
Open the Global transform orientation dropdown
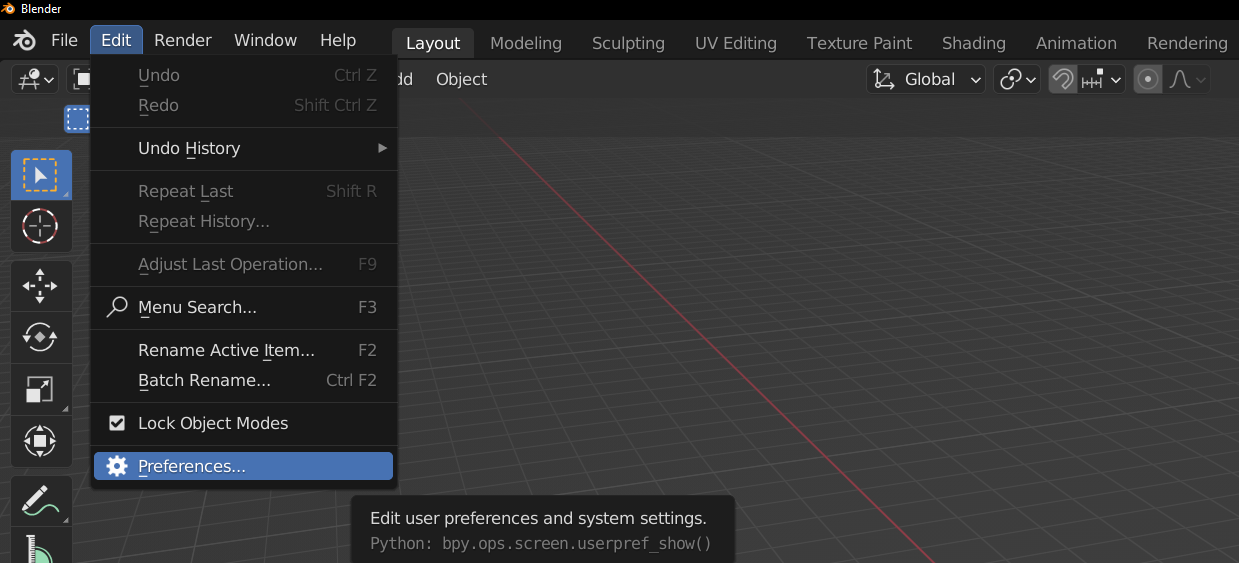[926, 79]
